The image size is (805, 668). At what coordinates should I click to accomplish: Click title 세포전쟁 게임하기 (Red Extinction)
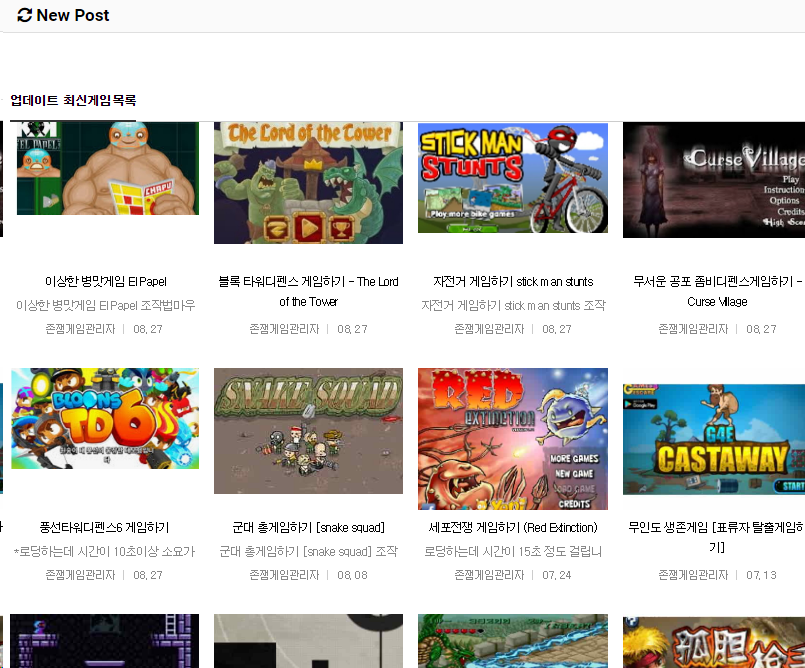click(x=513, y=527)
